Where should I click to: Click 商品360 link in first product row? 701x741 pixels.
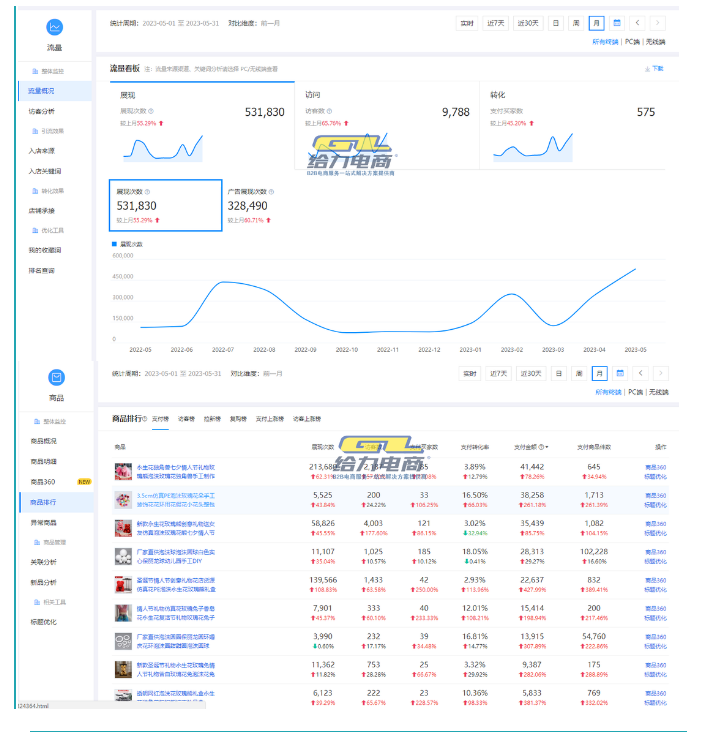tap(655, 466)
